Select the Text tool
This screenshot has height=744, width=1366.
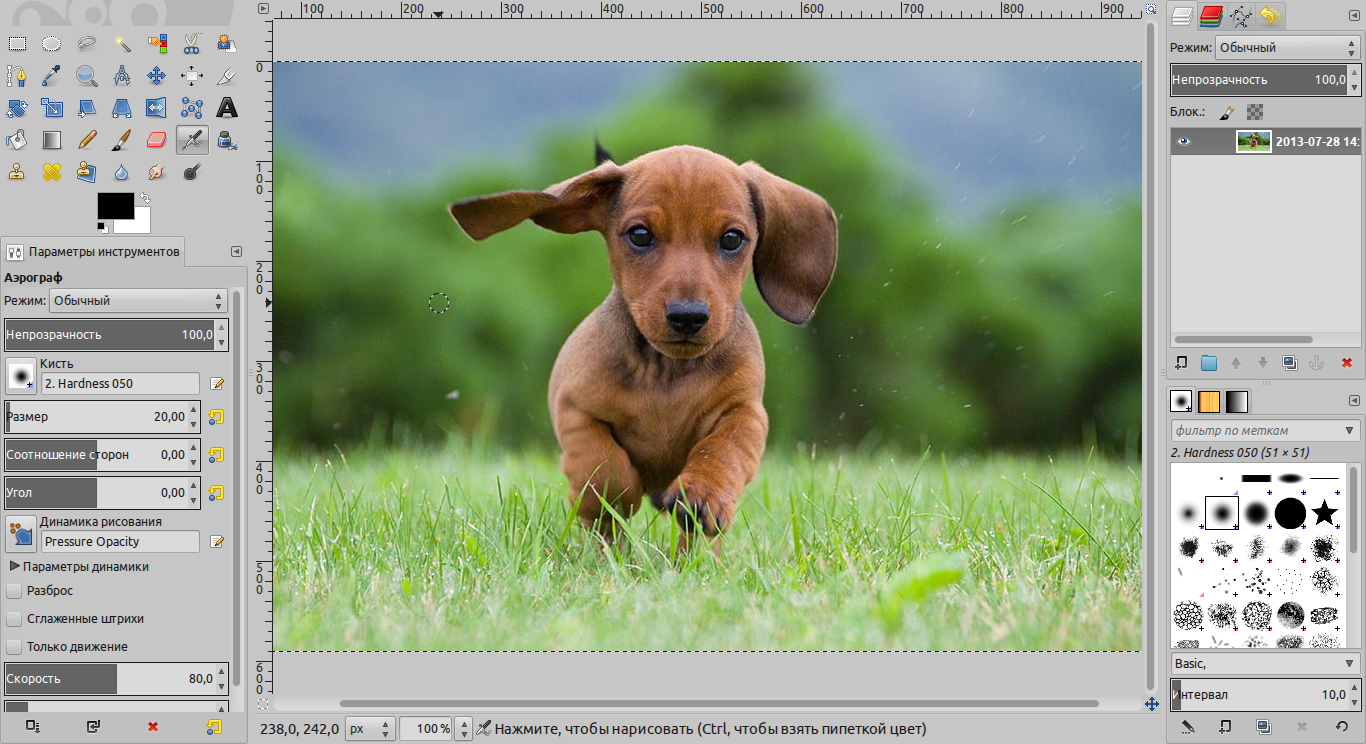coord(227,107)
